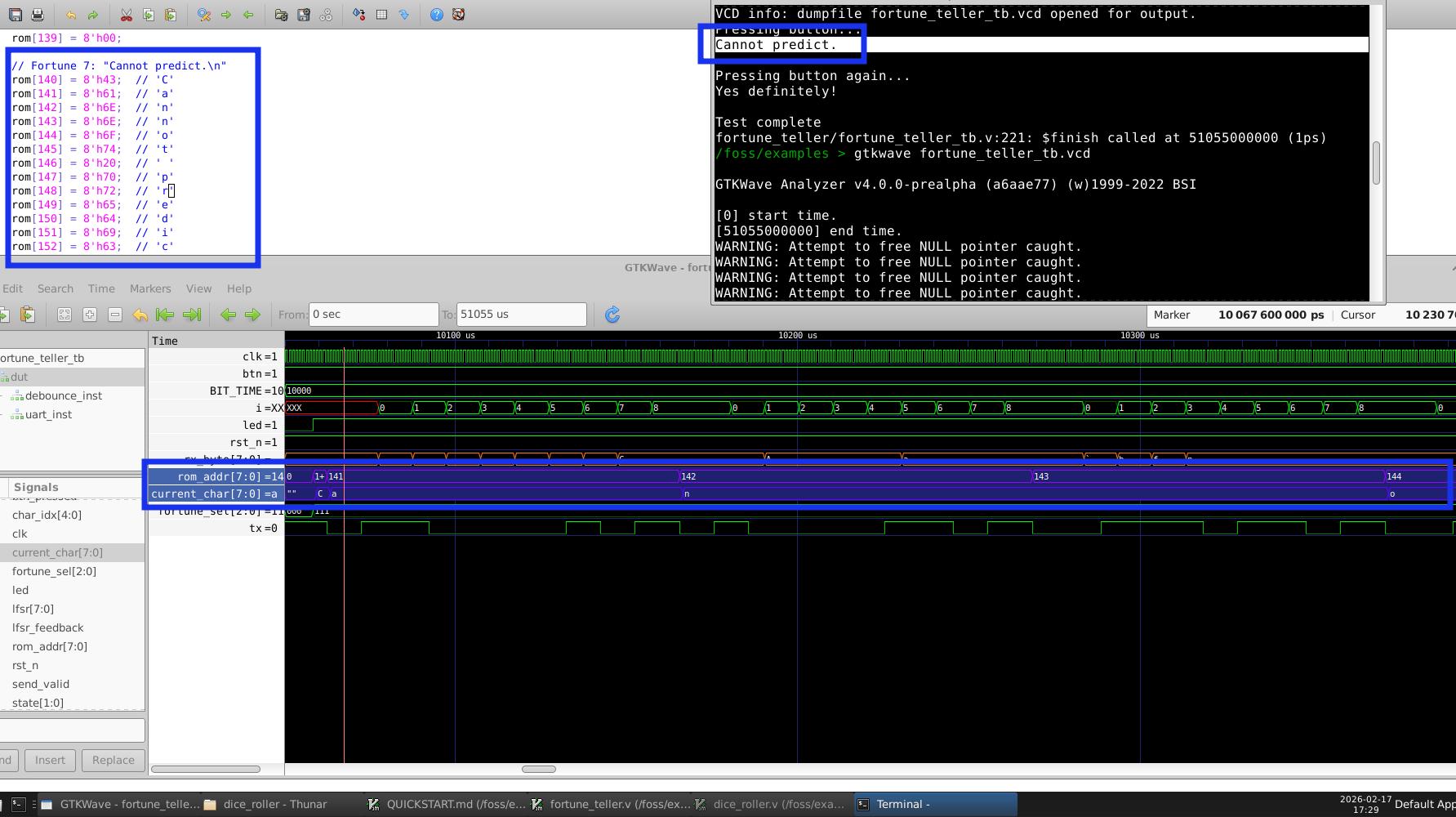This screenshot has width=1456, height=817.
Task: Open editor help via blue question icon
Action: pyautogui.click(x=437, y=15)
